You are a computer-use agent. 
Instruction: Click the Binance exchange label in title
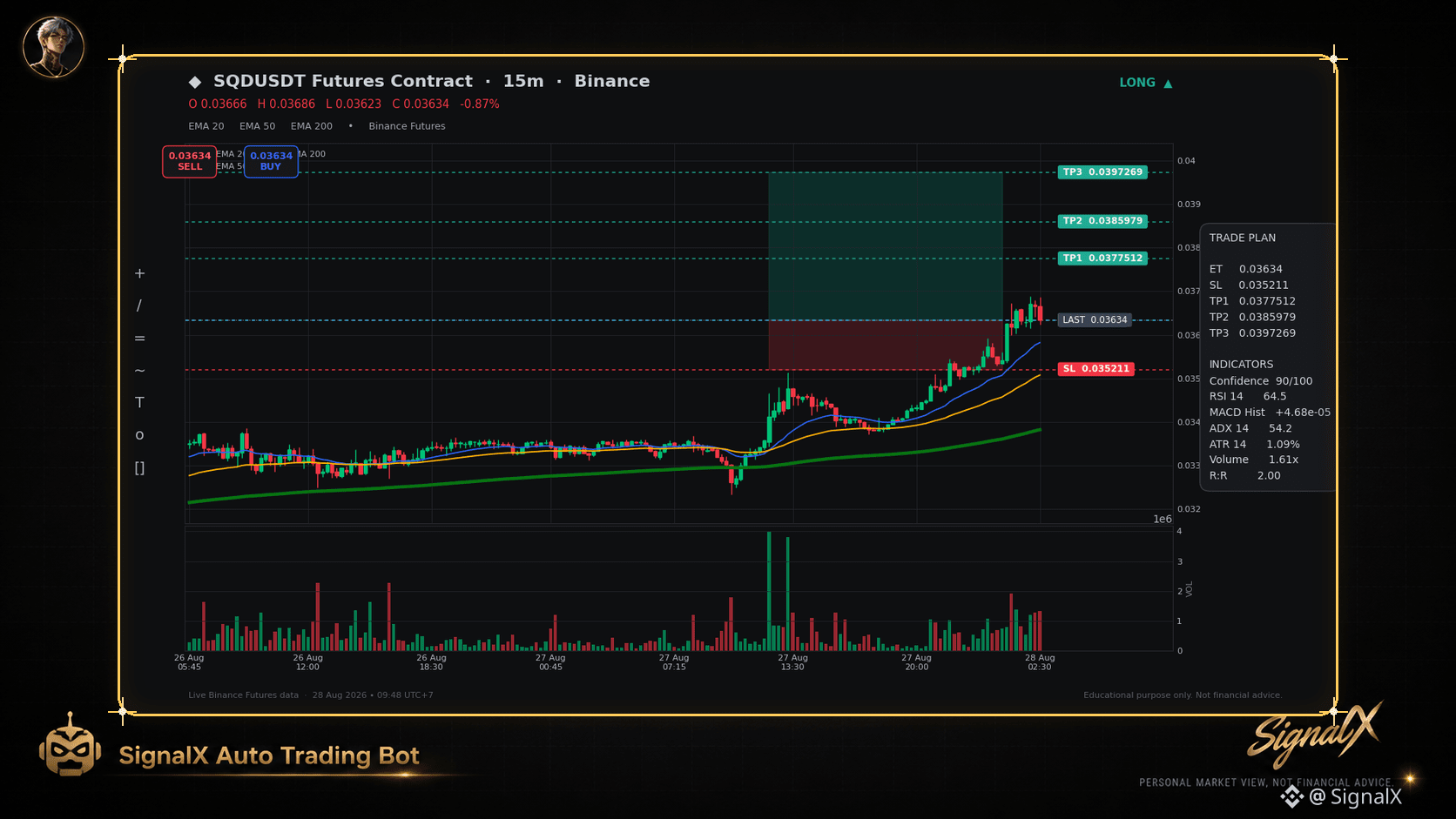[x=612, y=81]
